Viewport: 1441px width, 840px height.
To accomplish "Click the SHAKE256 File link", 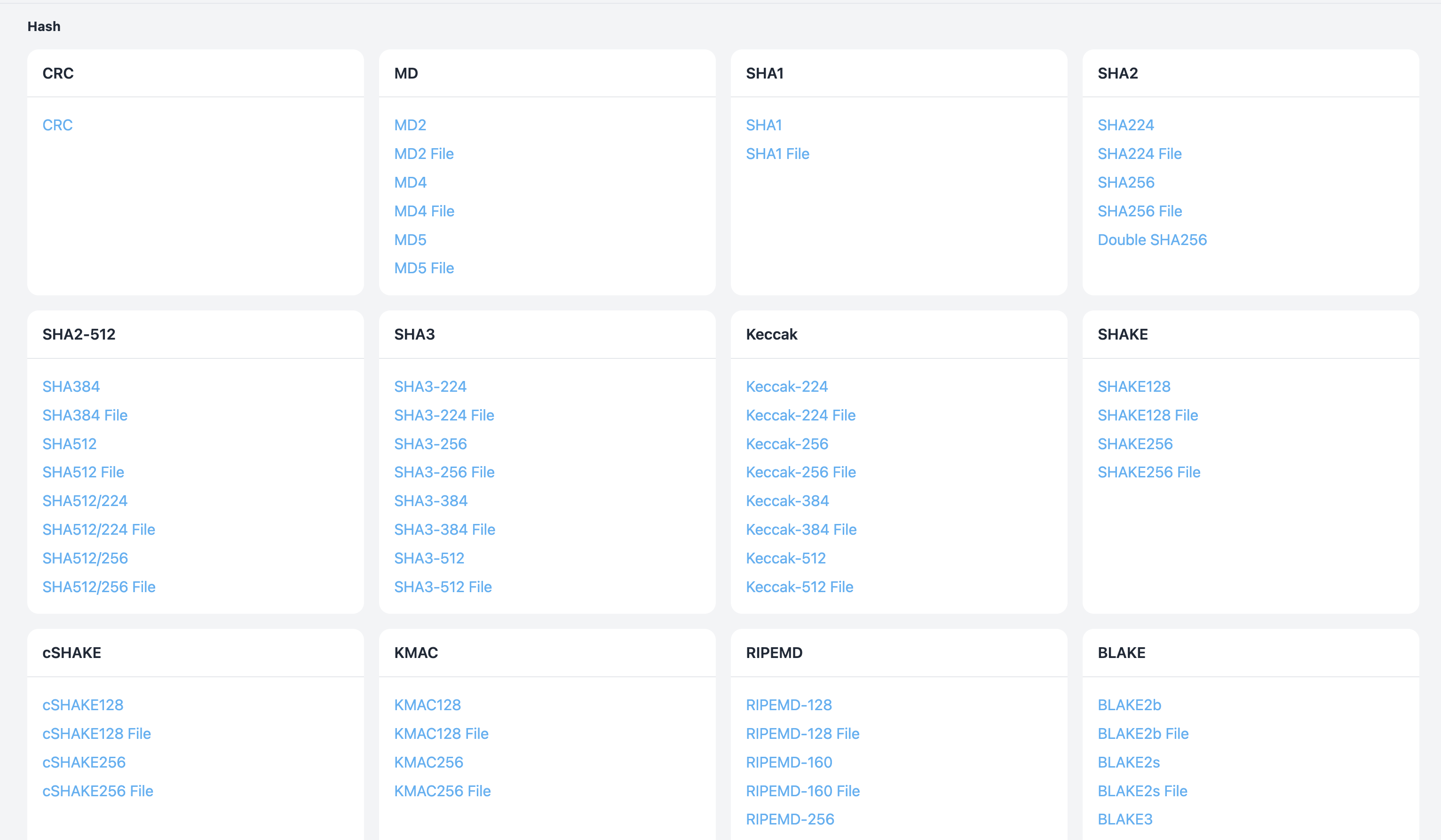I will pyautogui.click(x=1148, y=472).
